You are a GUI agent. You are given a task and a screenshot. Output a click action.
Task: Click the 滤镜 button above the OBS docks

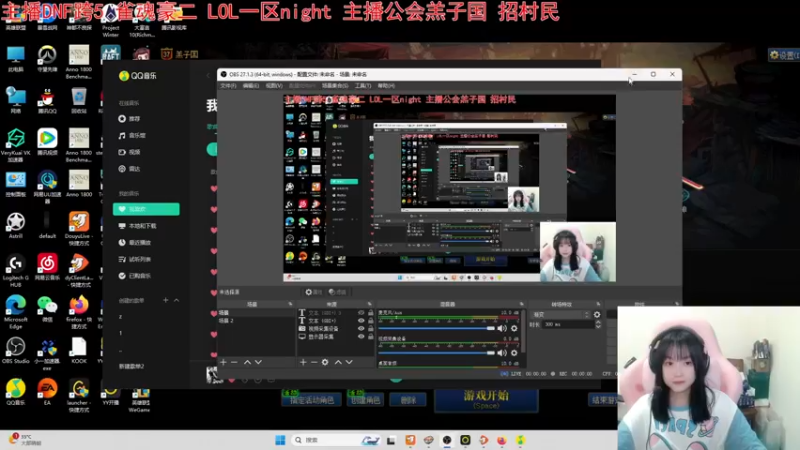pyautogui.click(x=338, y=292)
